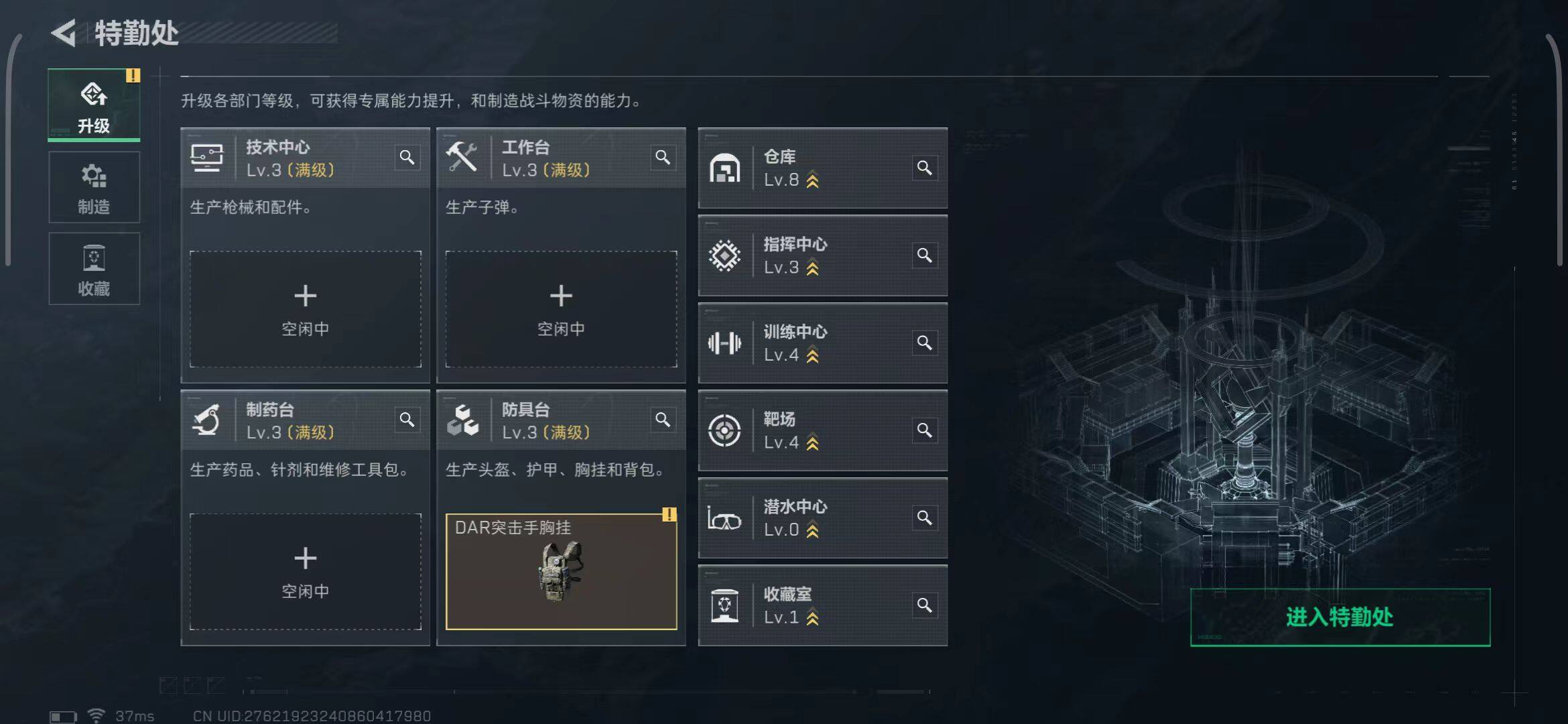The width and height of the screenshot is (1568, 724).
Task: Click the magnifier icon on 指挥中心
Action: (x=925, y=255)
